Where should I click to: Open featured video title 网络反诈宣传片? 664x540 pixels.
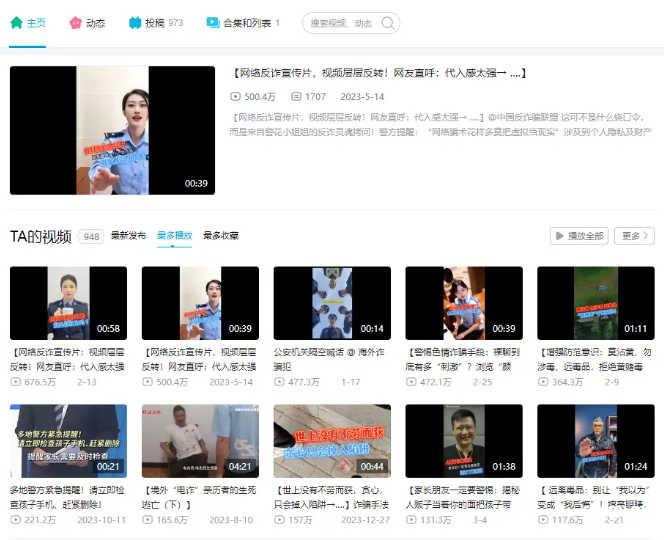pos(378,73)
